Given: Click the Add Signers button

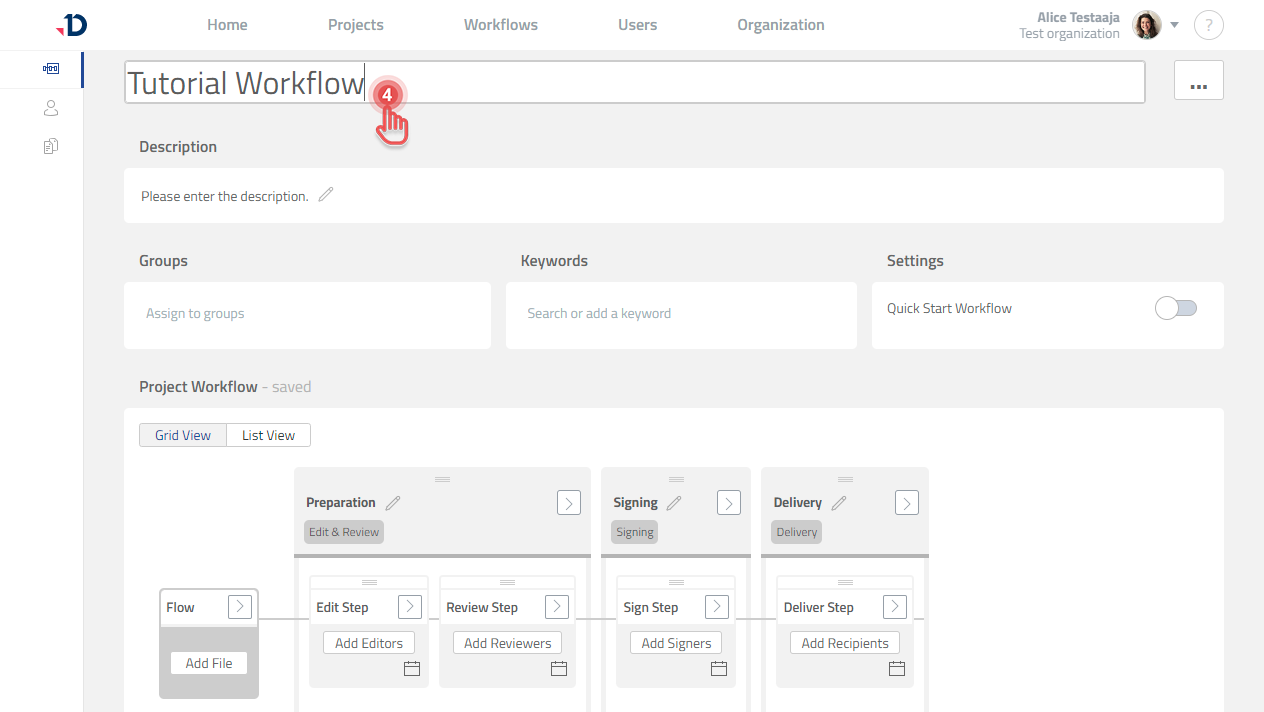Looking at the screenshot, I should pos(675,642).
